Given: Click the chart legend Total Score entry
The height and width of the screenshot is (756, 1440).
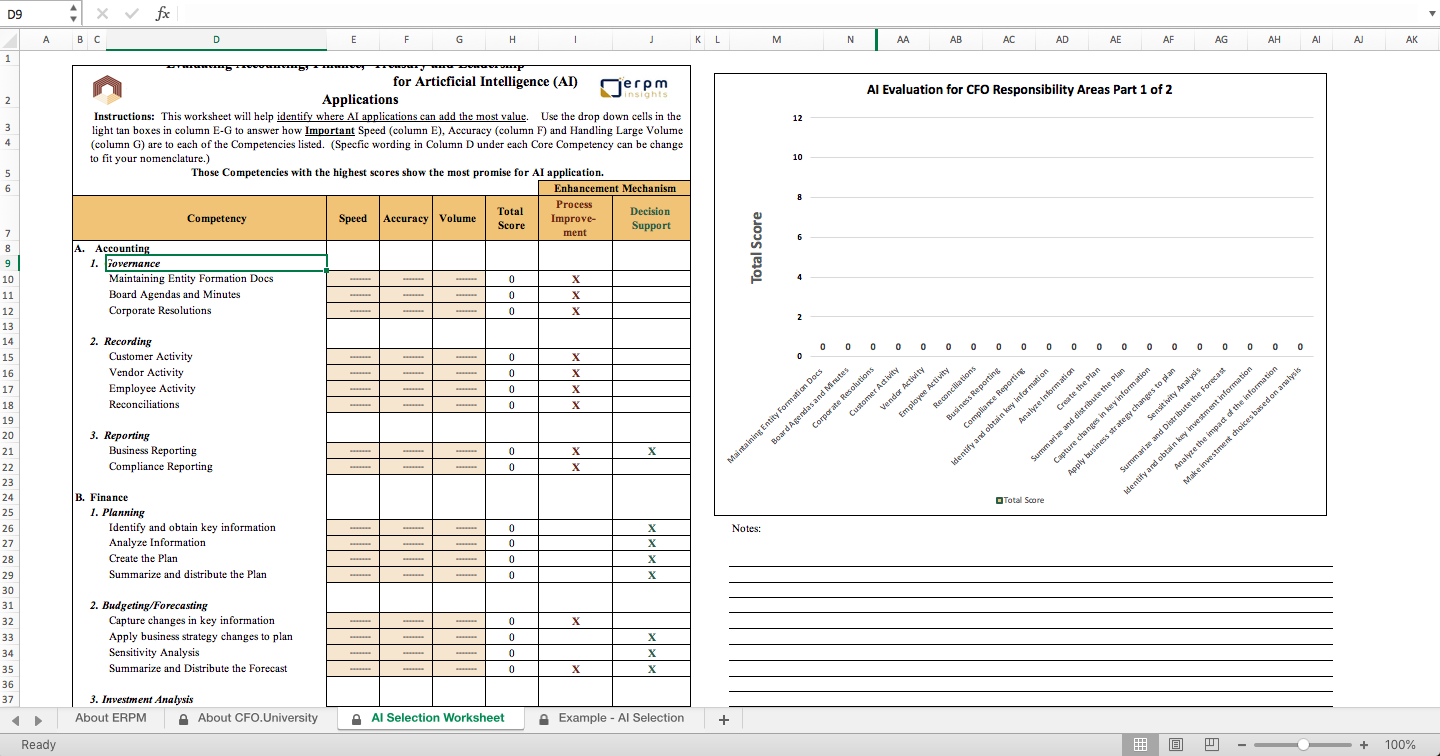Looking at the screenshot, I should pos(1020,500).
